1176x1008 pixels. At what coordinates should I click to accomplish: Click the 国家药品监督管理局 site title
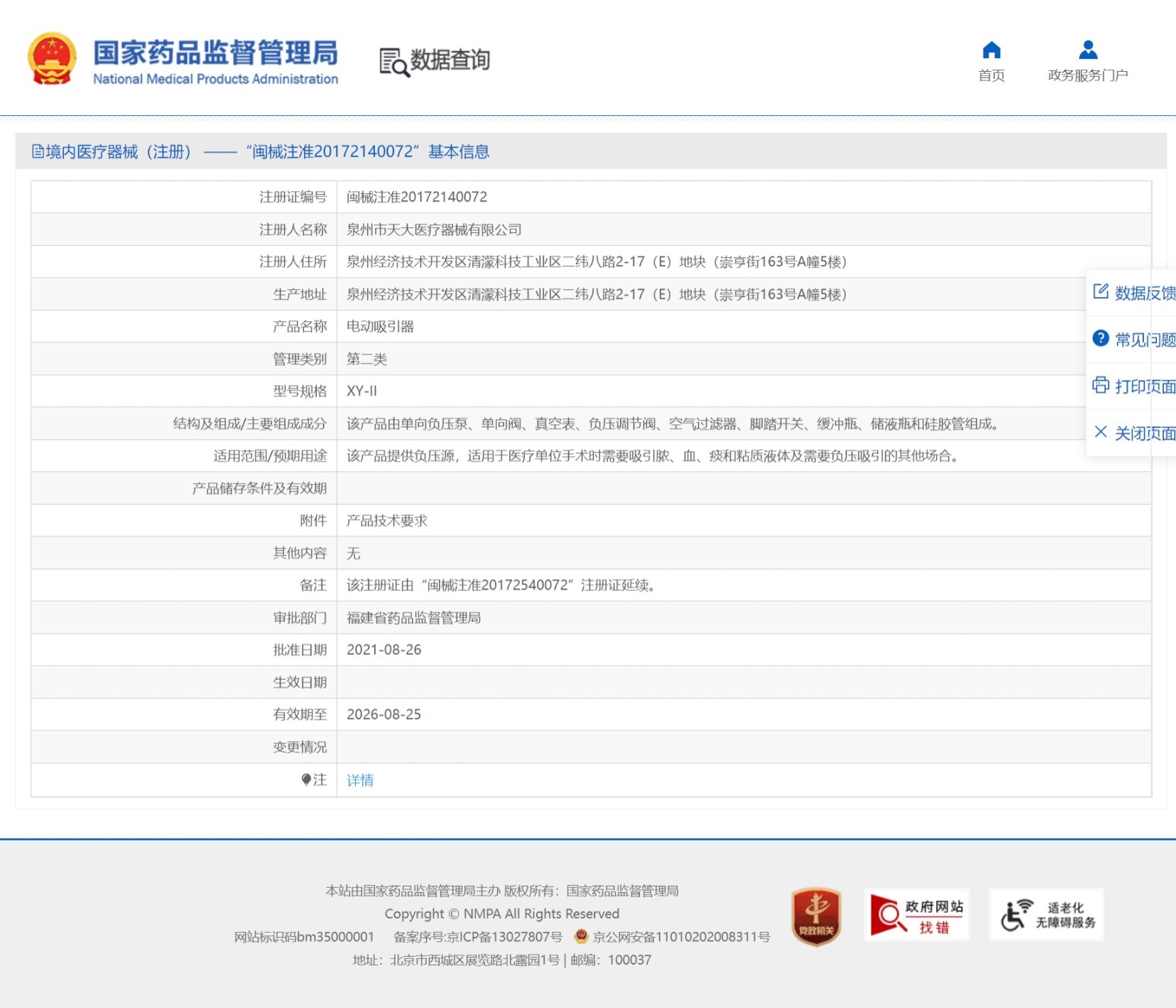point(215,53)
